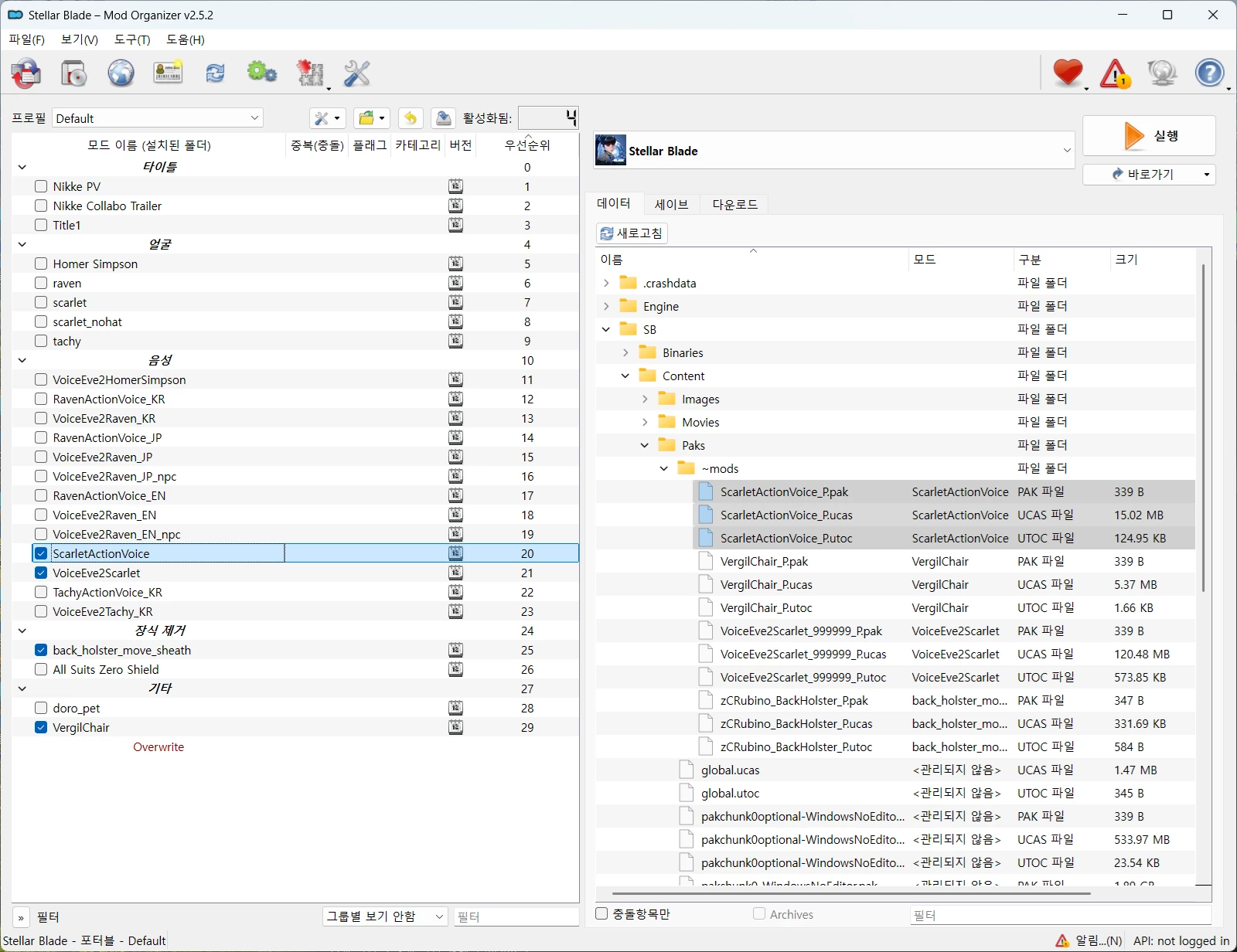
Task: Open the list options wrench dropdown
Action: (327, 118)
